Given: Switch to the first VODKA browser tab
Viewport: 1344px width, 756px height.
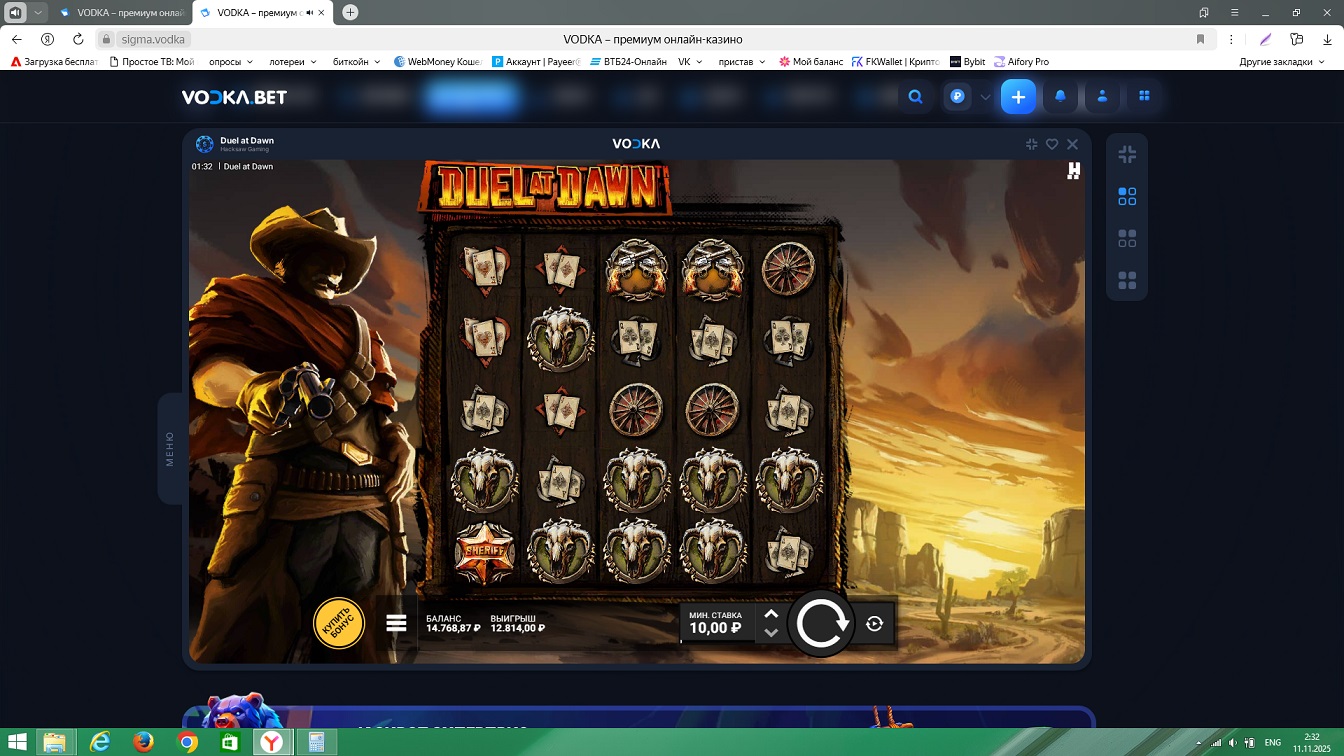Looking at the screenshot, I should pos(120,13).
